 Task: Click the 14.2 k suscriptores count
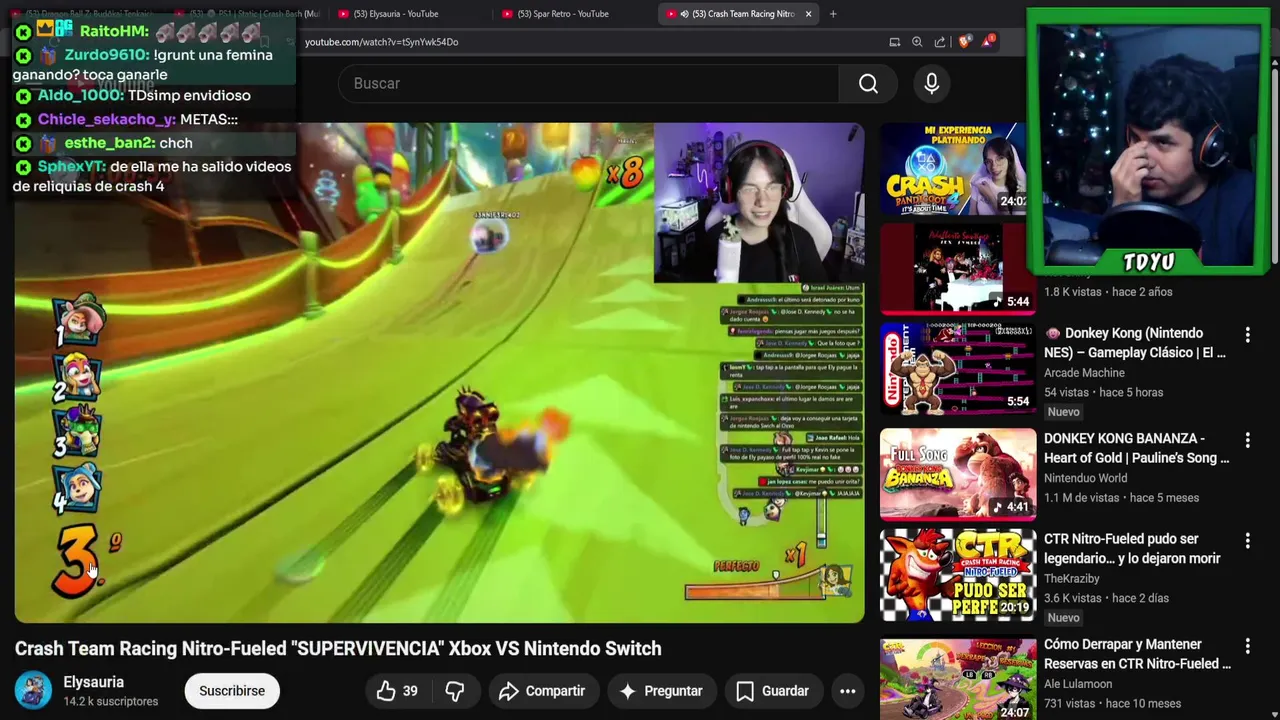click(x=111, y=702)
